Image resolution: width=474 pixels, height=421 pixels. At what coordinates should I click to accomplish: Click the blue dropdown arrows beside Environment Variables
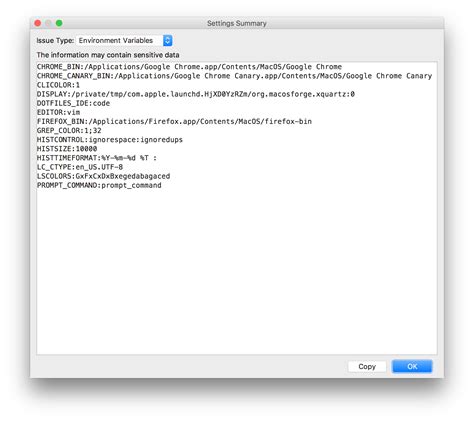168,41
